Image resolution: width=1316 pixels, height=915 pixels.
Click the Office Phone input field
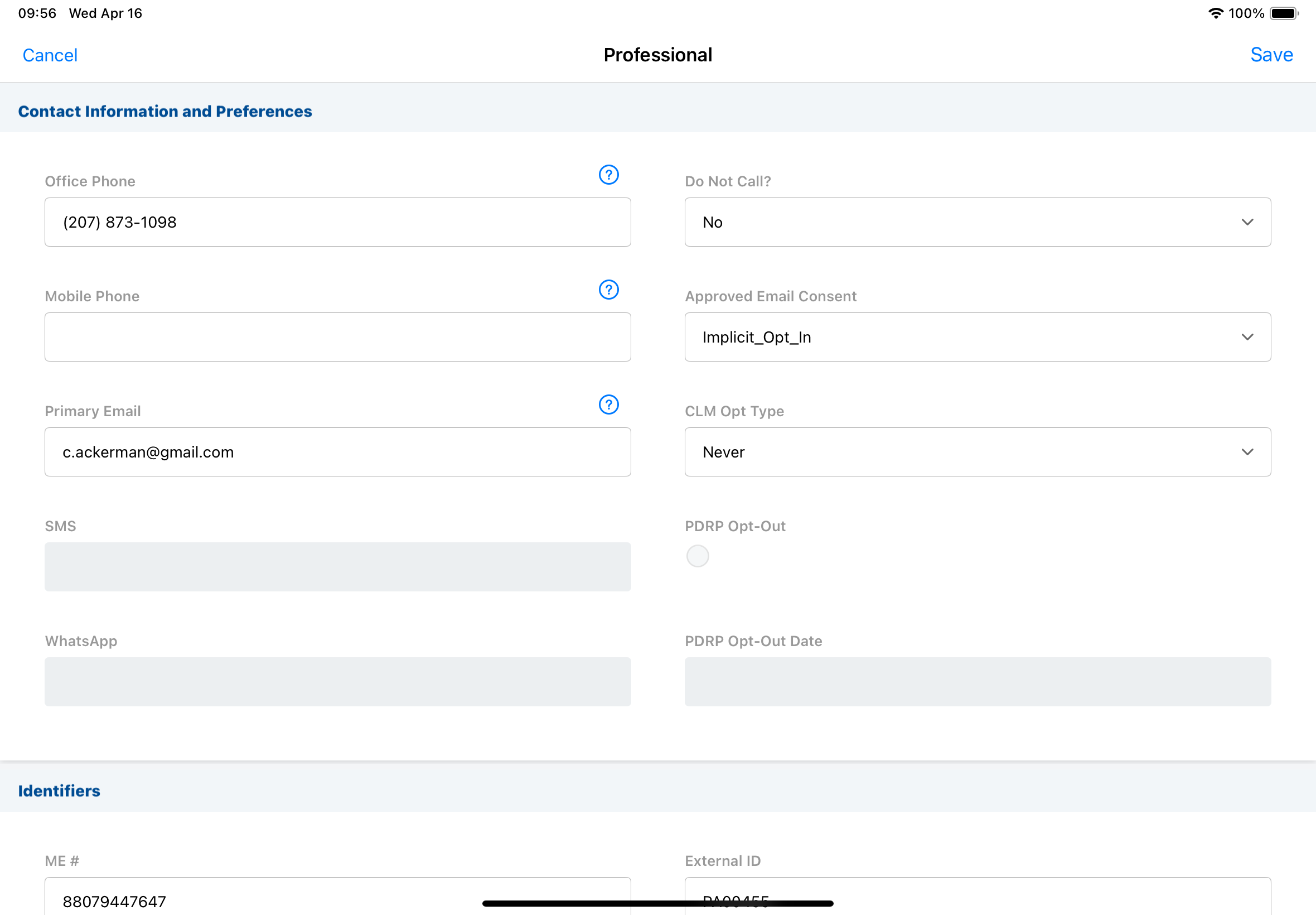coord(337,223)
